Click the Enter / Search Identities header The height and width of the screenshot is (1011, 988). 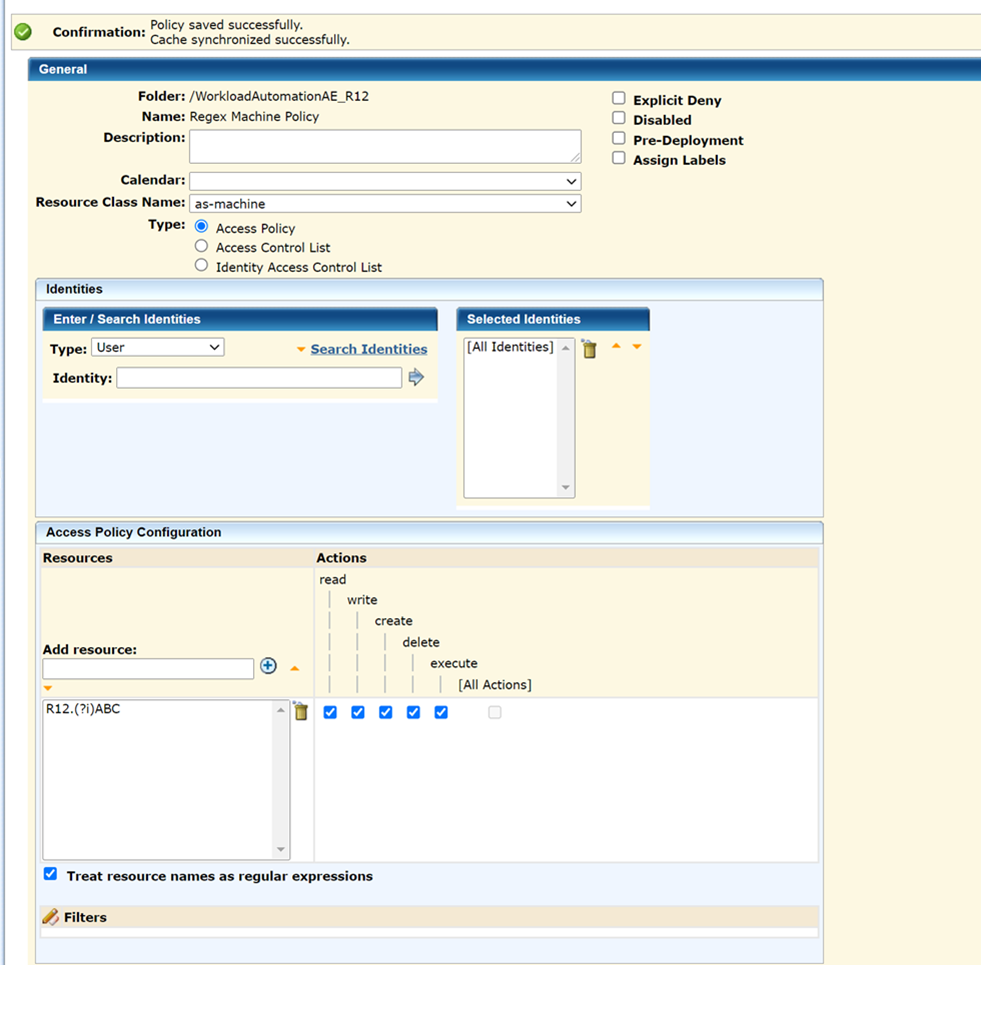coord(240,319)
